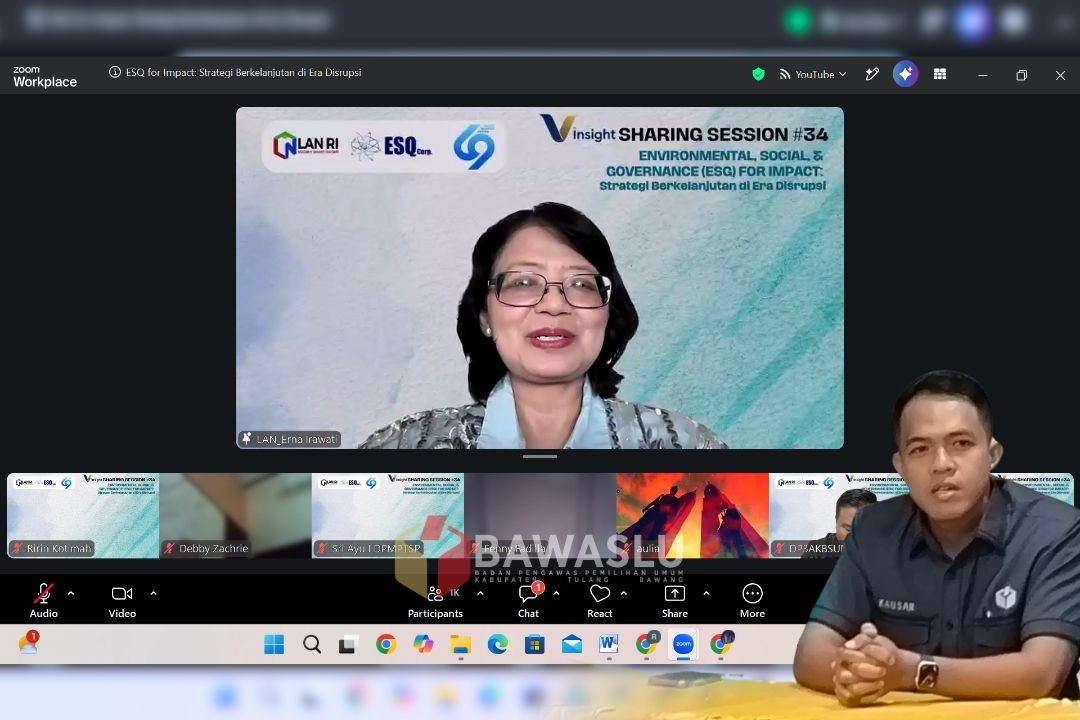Screen dimensions: 1080x720
Task: Open Windows Search from the taskbar
Action: click(x=312, y=644)
